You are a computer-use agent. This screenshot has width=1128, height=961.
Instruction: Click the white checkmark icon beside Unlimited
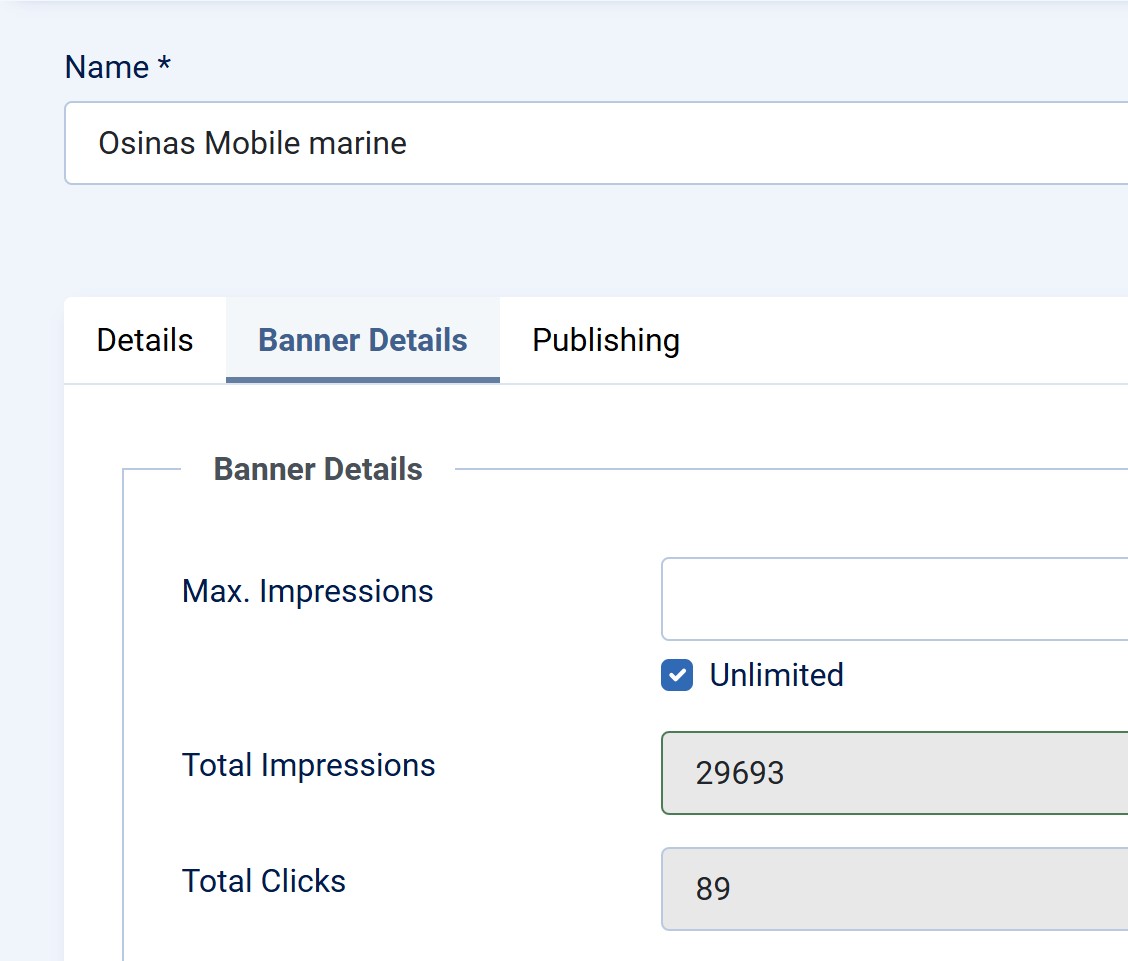tap(677, 675)
